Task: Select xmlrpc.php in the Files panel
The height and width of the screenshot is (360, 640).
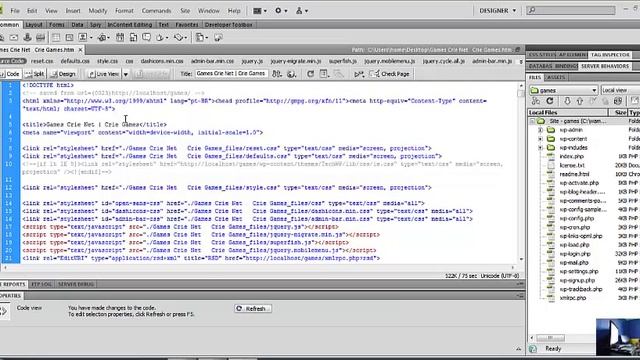Action: pyautogui.click(x=573, y=298)
